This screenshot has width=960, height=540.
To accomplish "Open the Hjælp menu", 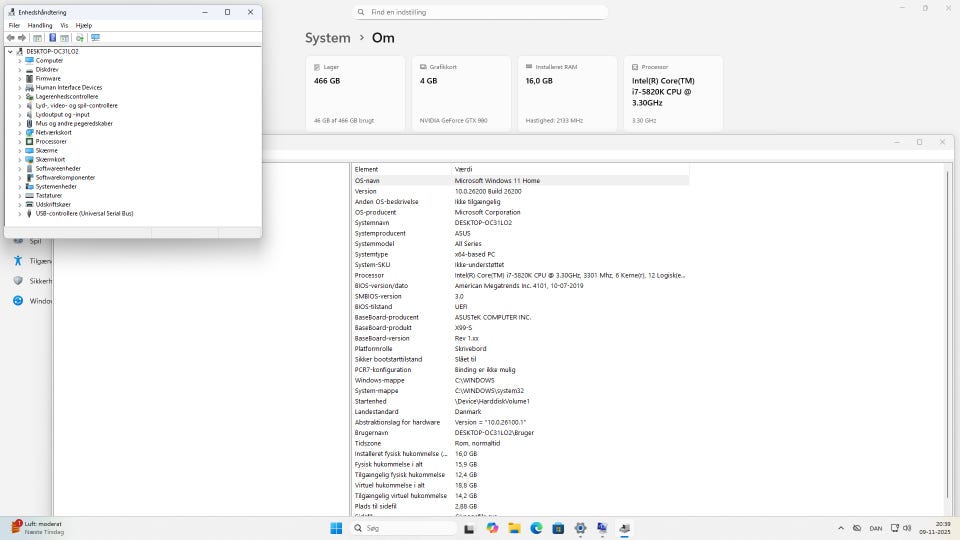I will point(84,25).
